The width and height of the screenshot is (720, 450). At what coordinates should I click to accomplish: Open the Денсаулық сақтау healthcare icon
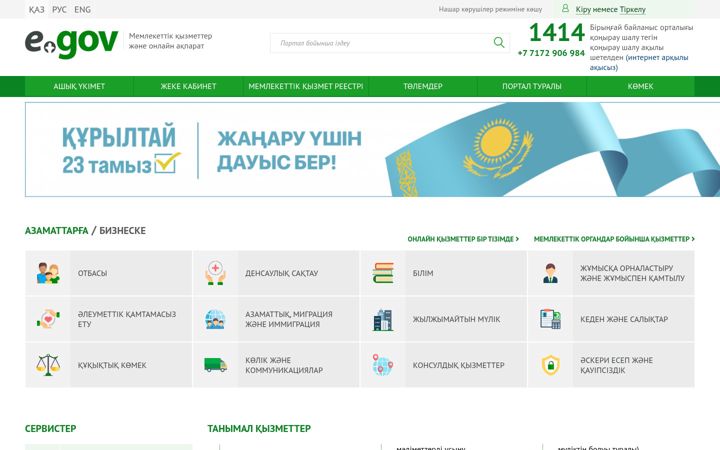(x=215, y=273)
